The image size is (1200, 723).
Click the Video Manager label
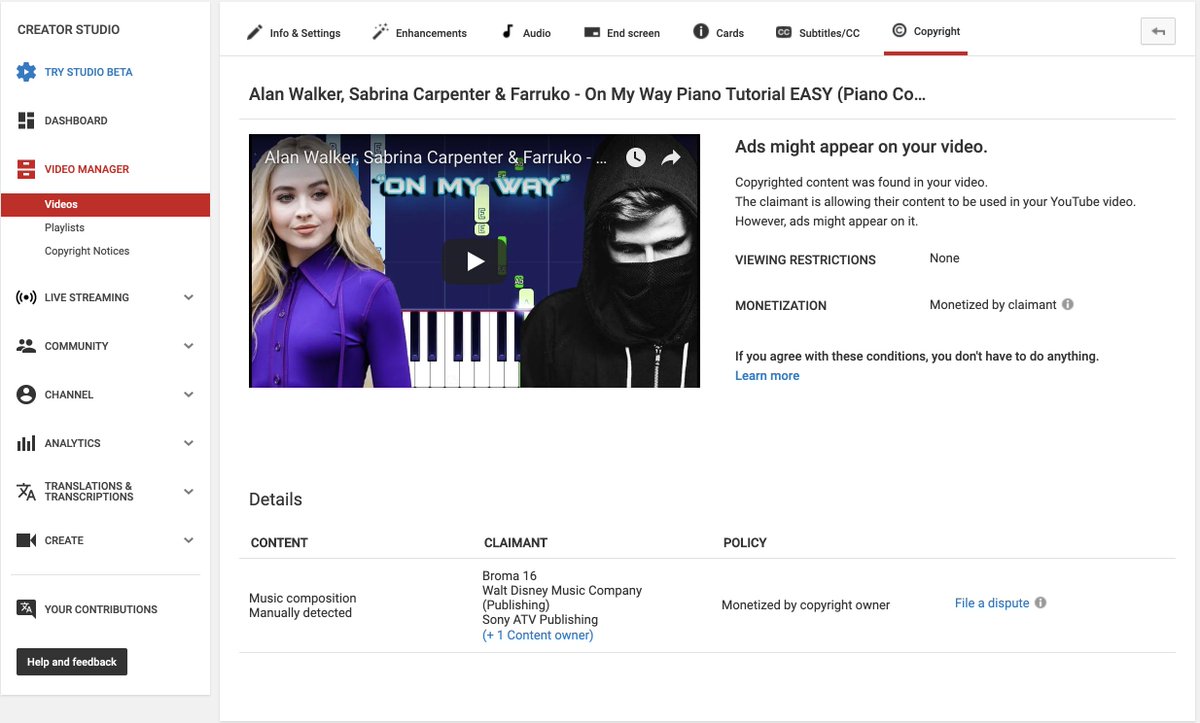coord(87,169)
